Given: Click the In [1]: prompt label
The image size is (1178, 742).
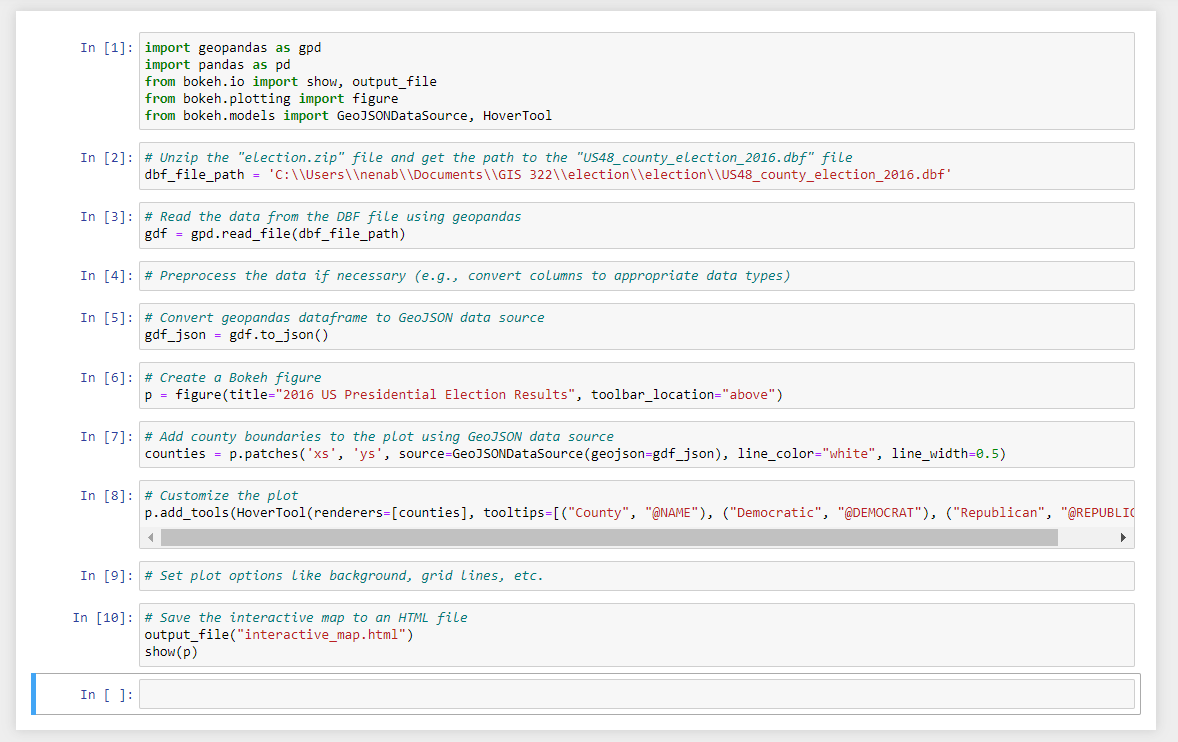Looking at the screenshot, I should pos(107,48).
